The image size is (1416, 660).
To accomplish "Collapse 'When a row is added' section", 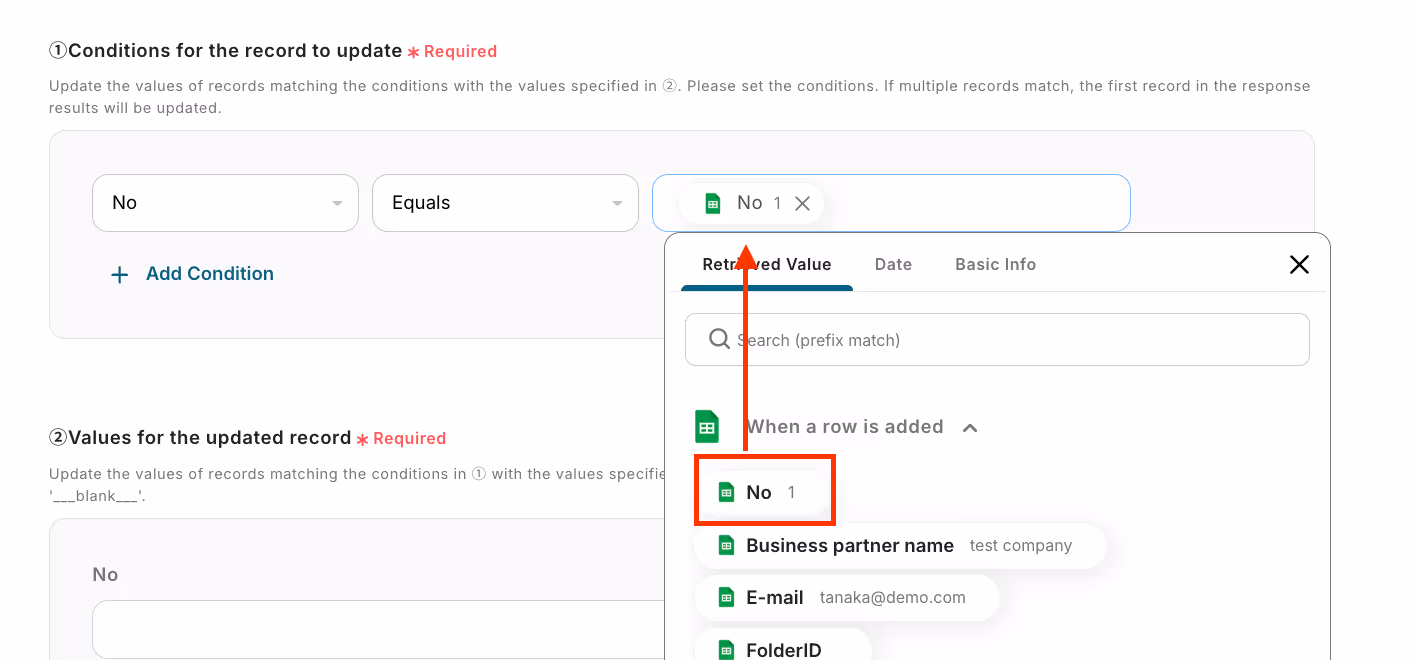I will click(969, 428).
